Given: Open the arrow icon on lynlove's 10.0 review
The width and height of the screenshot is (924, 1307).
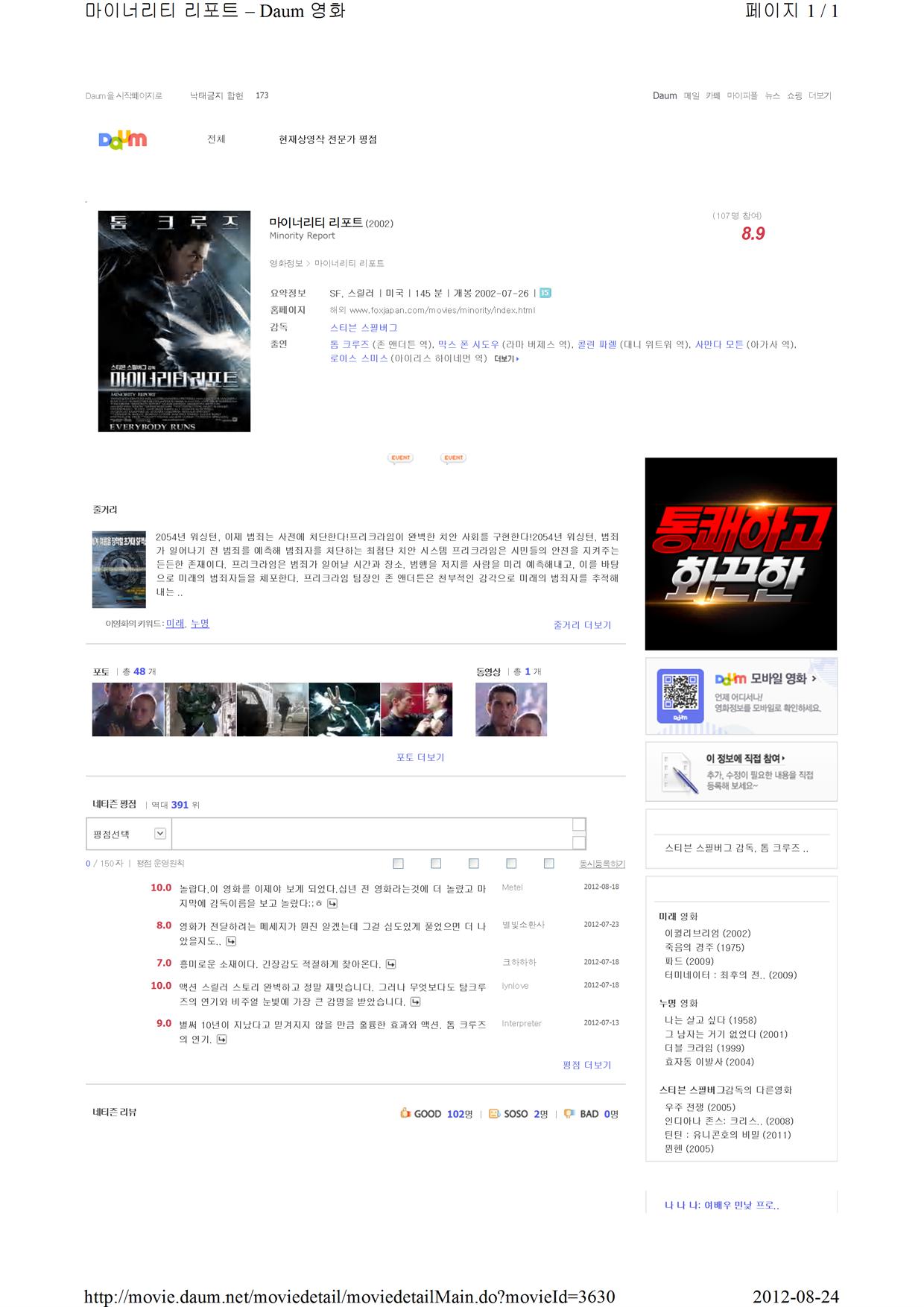Looking at the screenshot, I should pyautogui.click(x=416, y=1001).
